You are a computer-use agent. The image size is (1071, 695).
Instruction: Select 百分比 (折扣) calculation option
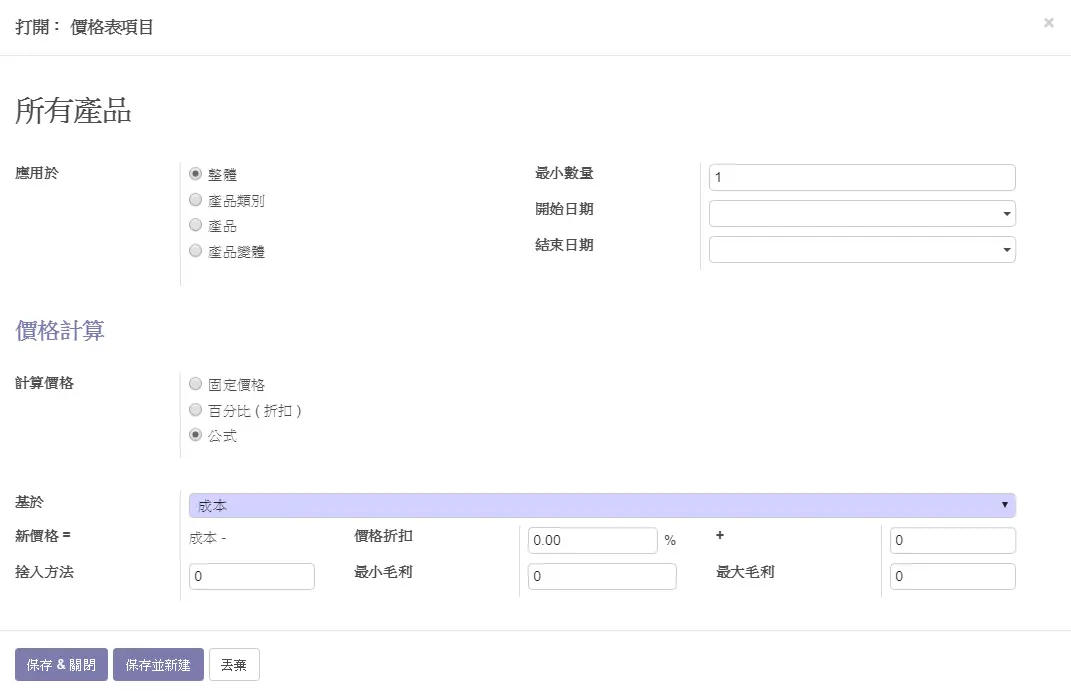coord(196,410)
